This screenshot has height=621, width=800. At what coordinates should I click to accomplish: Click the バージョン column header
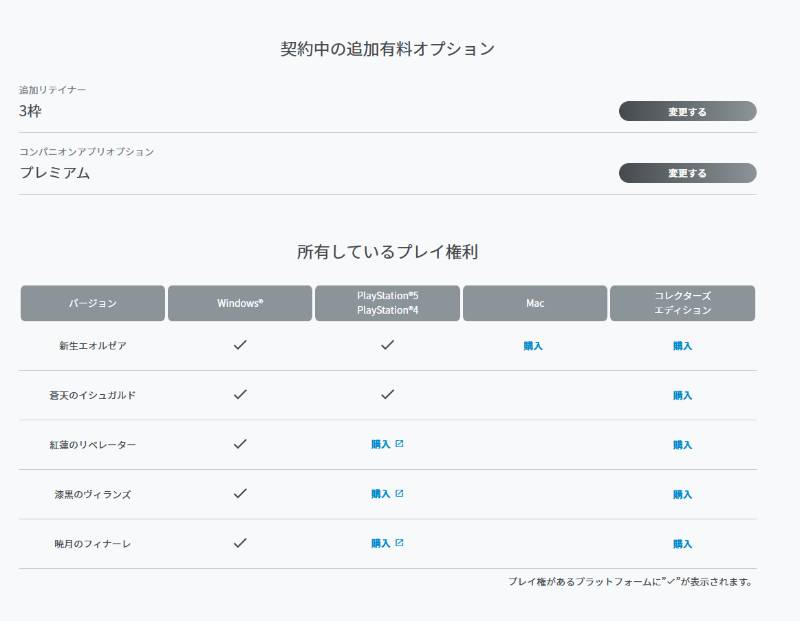(x=93, y=303)
